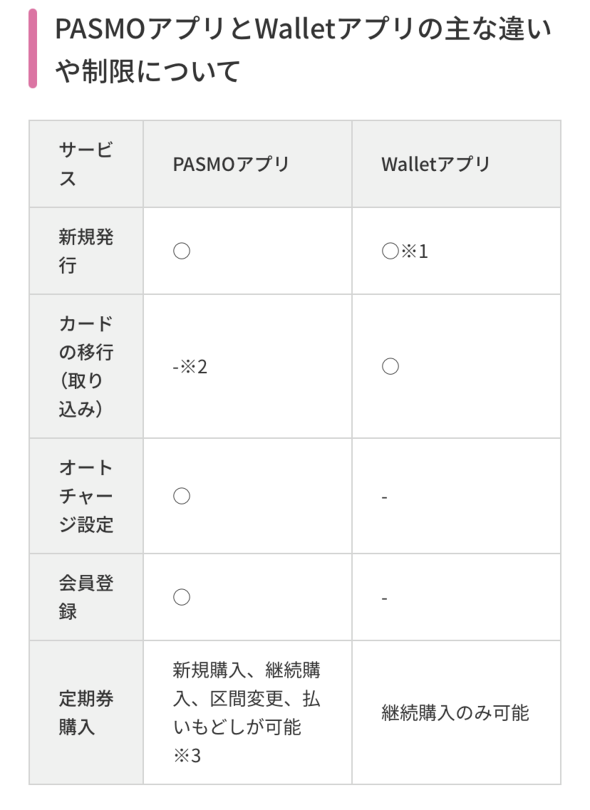Click the -※2 note in PASMOアプリ column
The width and height of the screenshot is (590, 810).
190,367
